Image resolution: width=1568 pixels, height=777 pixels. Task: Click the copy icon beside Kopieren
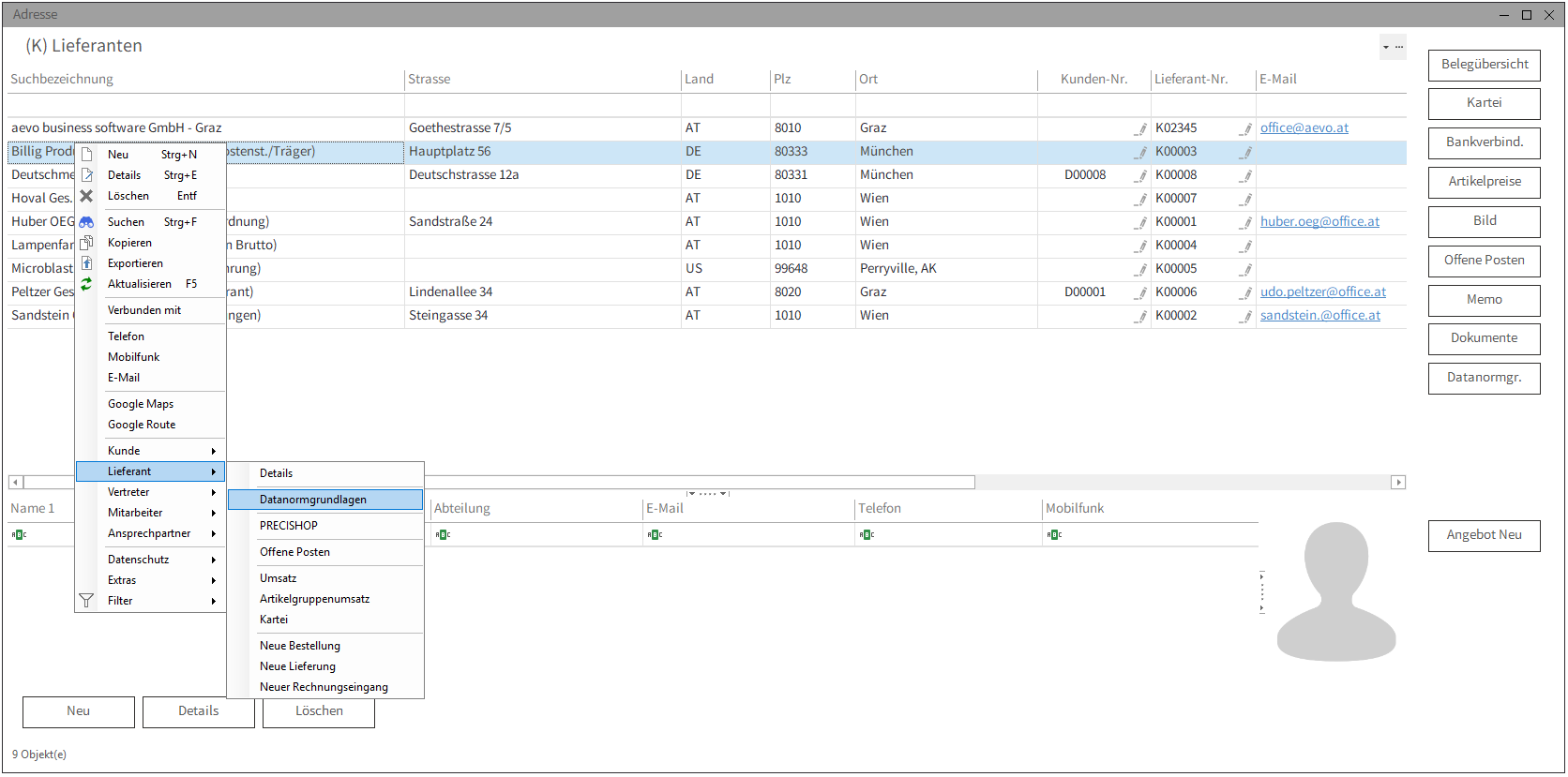tap(86, 243)
